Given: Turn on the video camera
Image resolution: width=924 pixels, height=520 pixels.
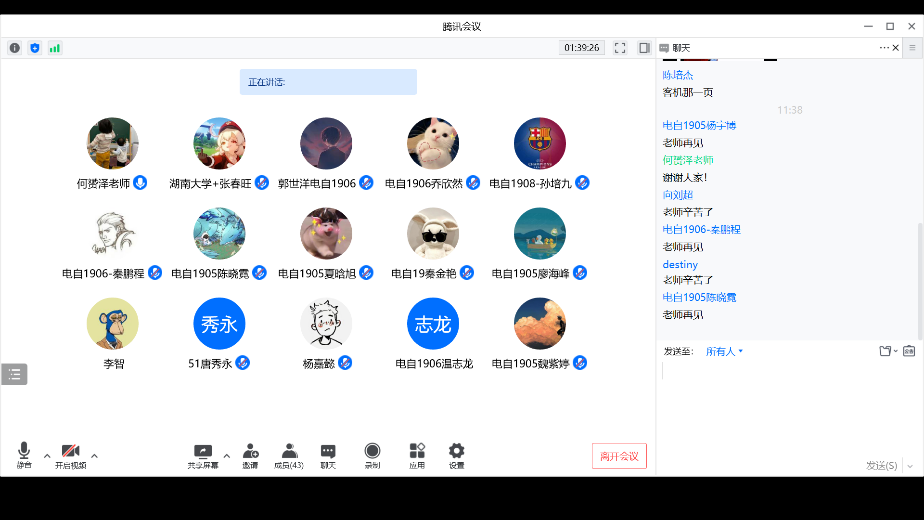Looking at the screenshot, I should pos(71,455).
